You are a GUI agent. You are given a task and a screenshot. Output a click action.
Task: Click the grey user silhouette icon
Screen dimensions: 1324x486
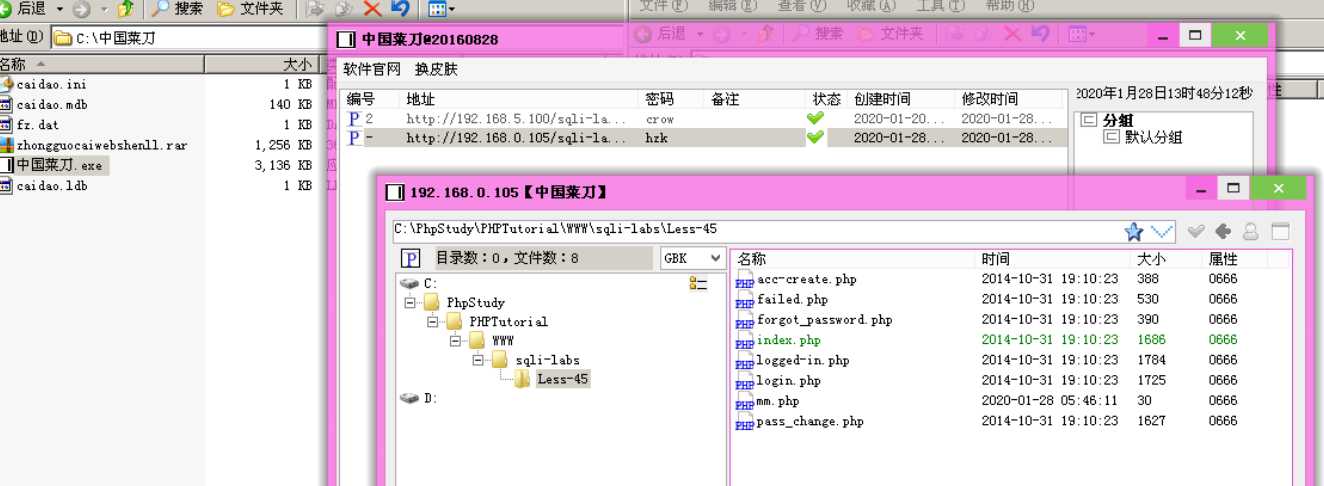(x=1250, y=231)
